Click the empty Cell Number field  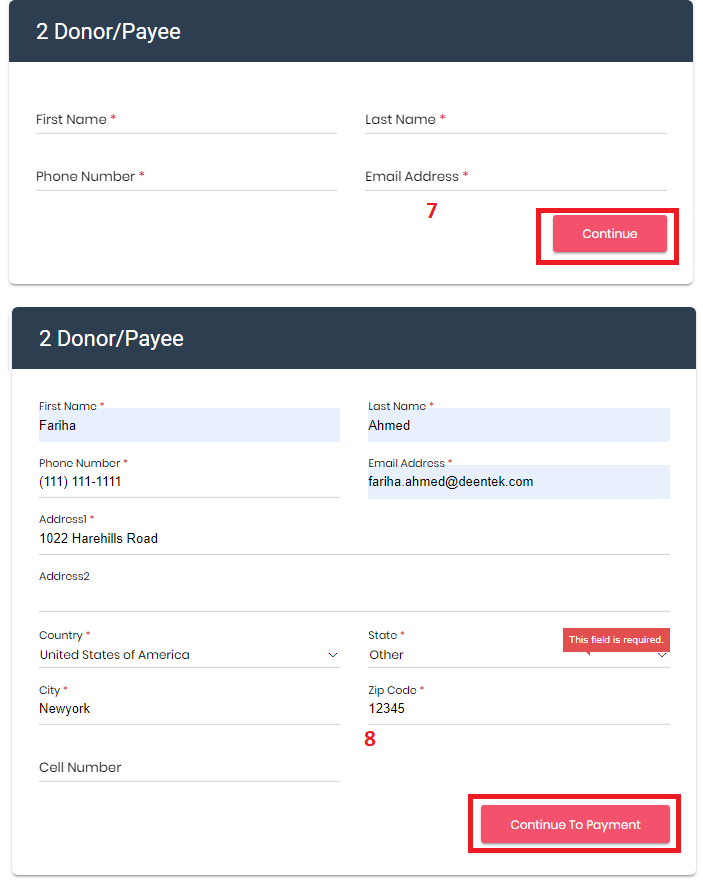(x=189, y=768)
